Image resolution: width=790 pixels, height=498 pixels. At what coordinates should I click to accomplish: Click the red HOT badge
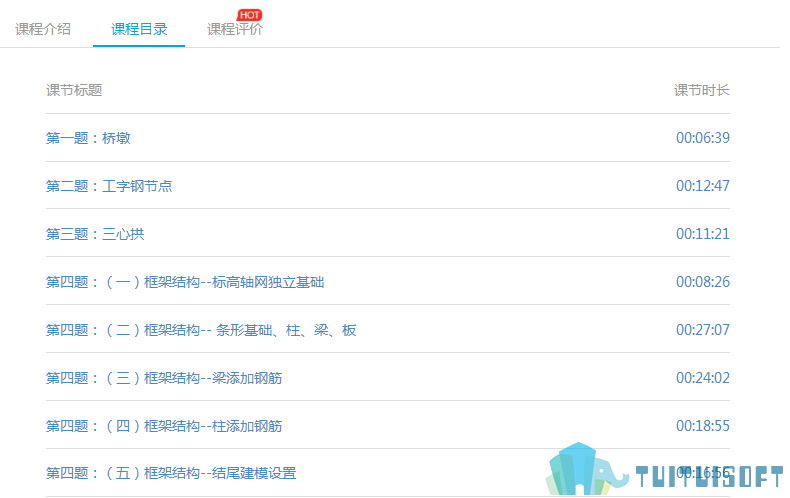(x=249, y=15)
